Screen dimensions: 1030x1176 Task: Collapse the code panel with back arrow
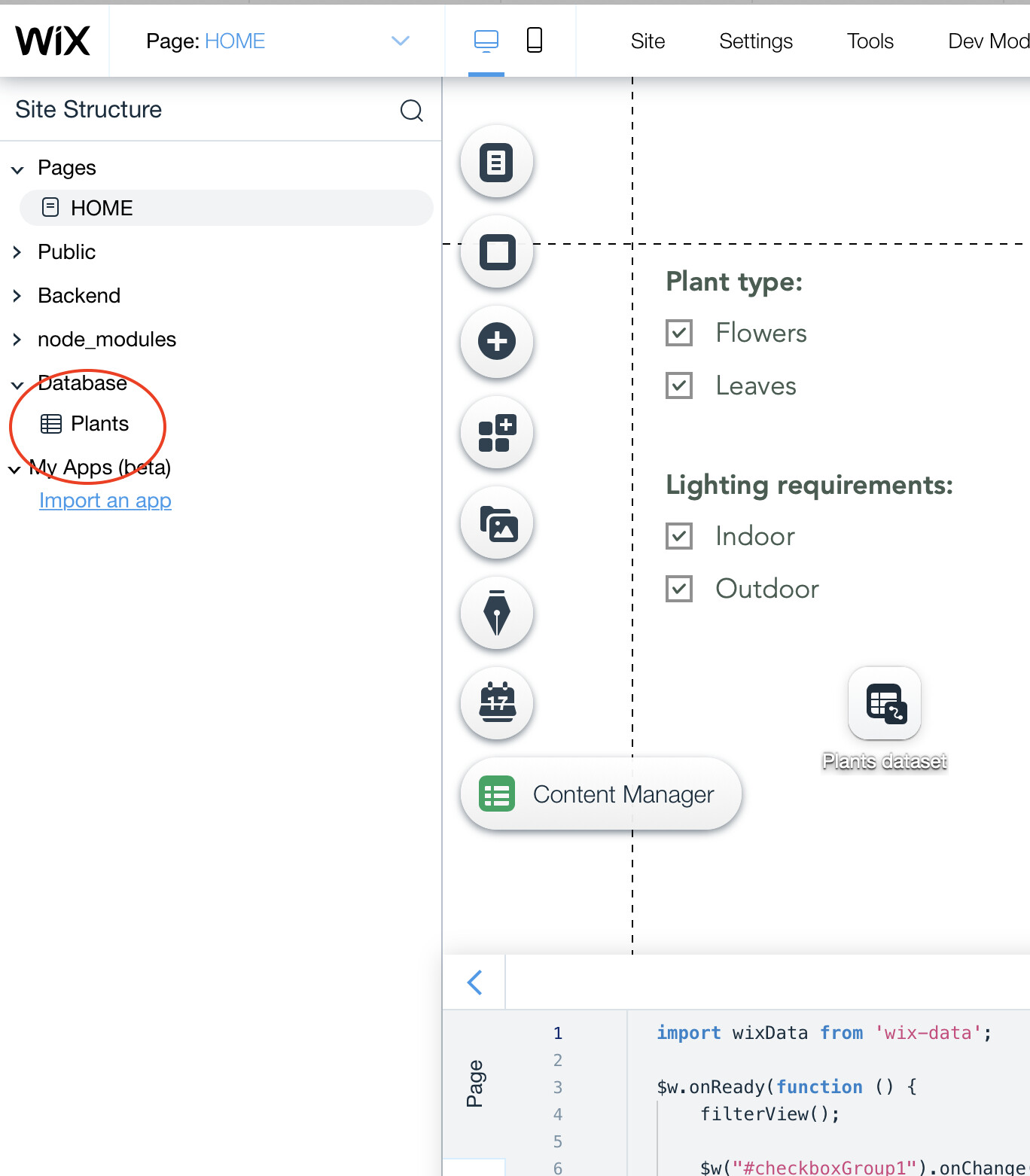click(x=474, y=982)
